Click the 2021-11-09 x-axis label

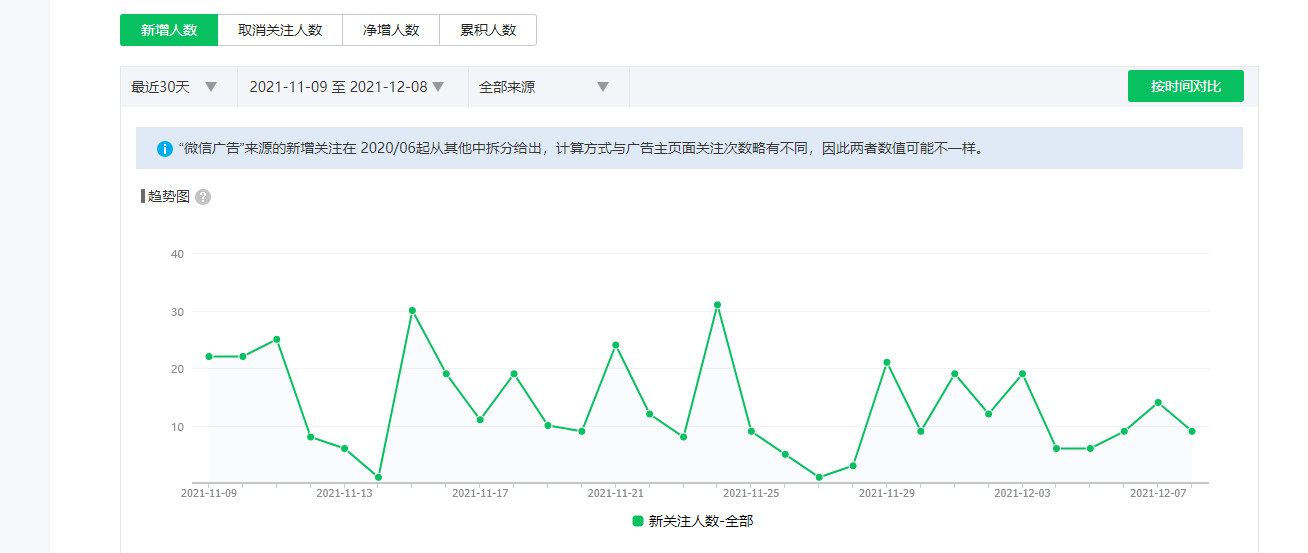point(209,493)
